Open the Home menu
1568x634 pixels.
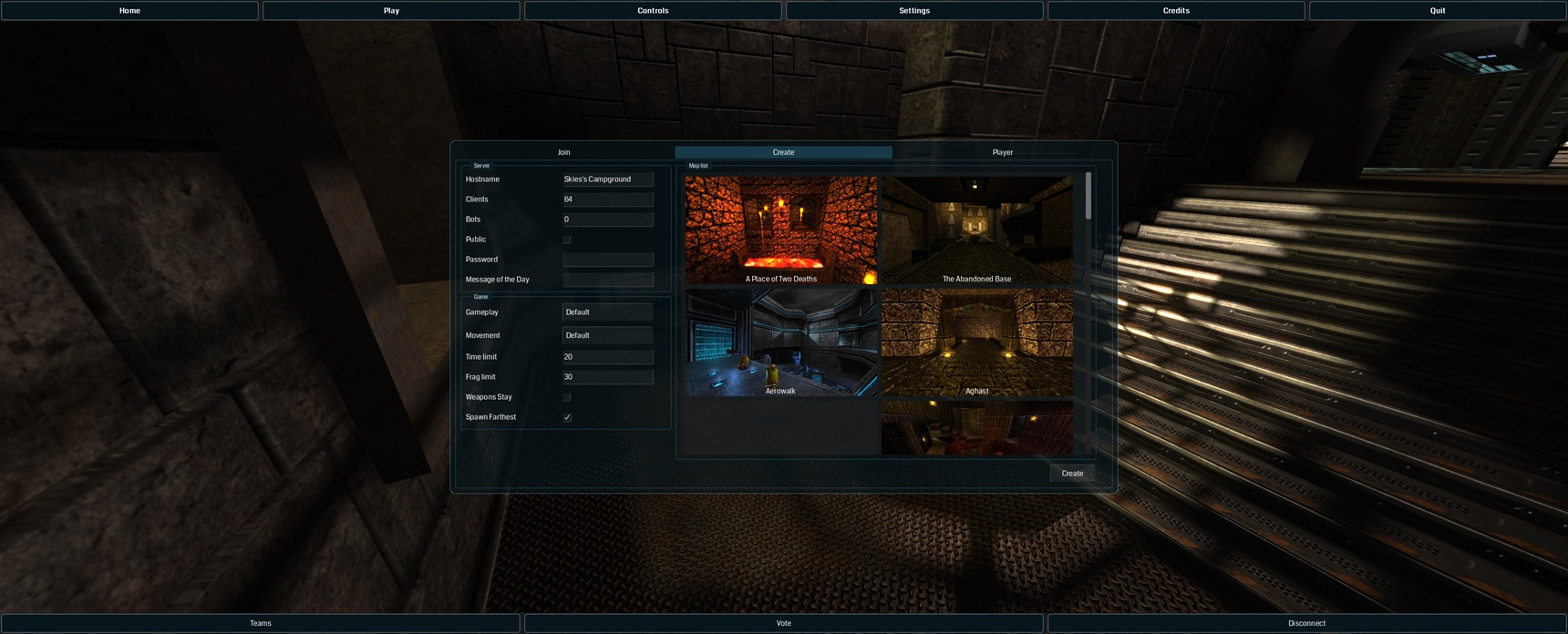(x=129, y=10)
